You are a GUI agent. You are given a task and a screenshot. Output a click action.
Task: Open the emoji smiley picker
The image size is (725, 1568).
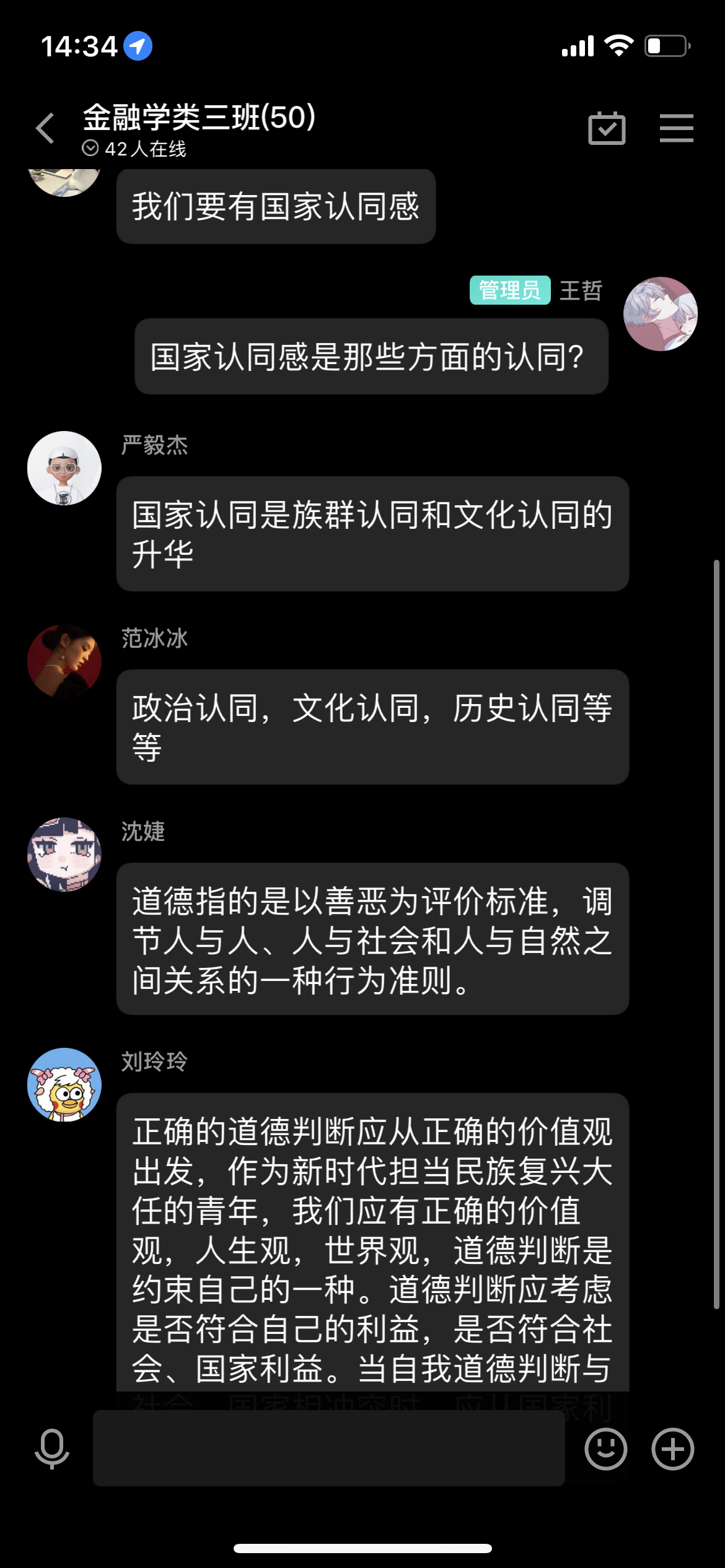606,1449
